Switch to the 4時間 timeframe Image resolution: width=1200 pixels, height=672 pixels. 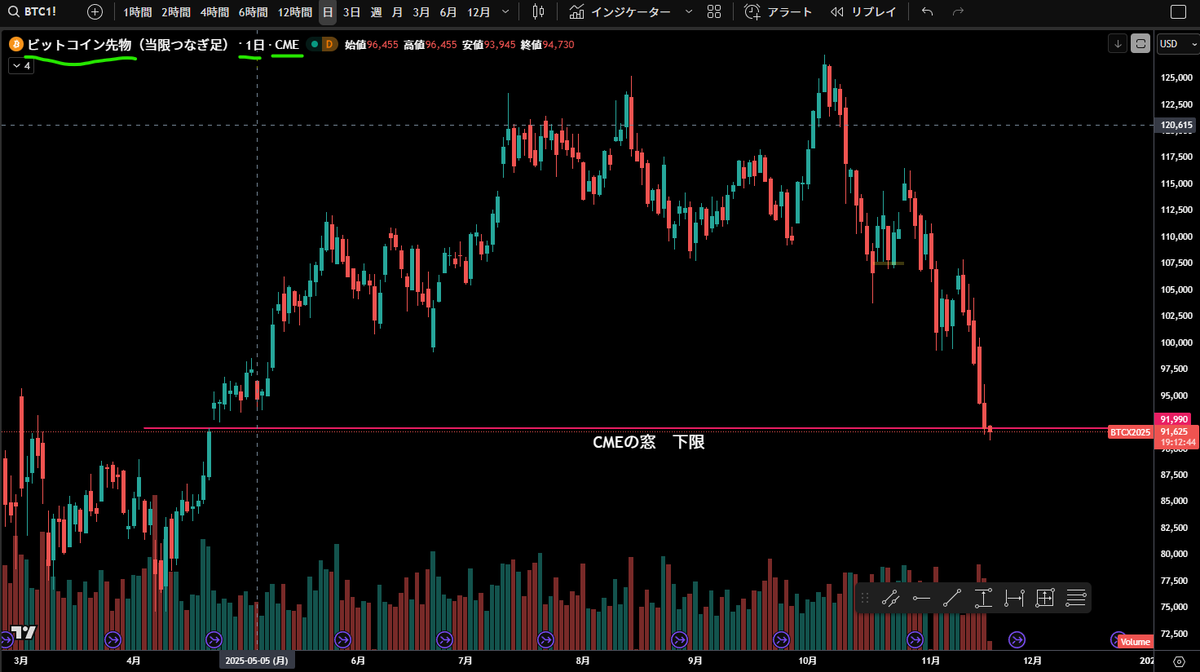click(214, 12)
